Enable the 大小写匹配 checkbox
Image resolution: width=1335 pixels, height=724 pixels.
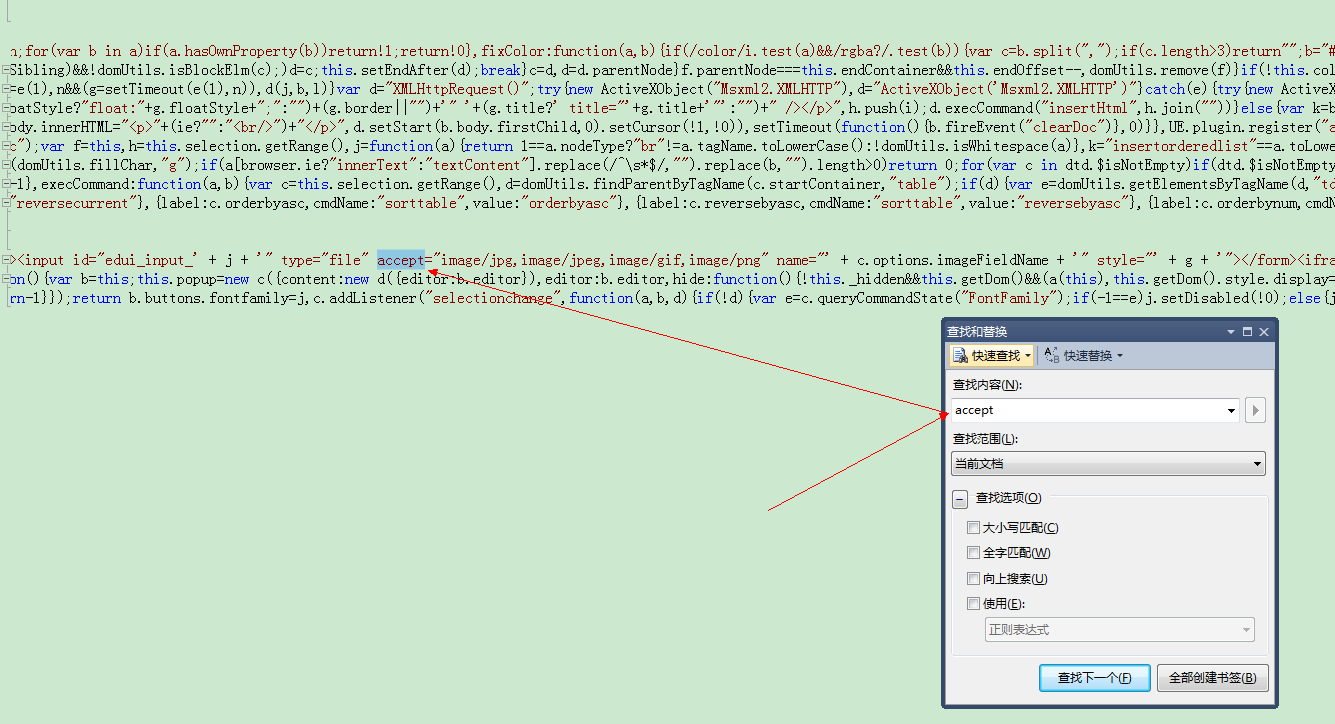tap(973, 528)
